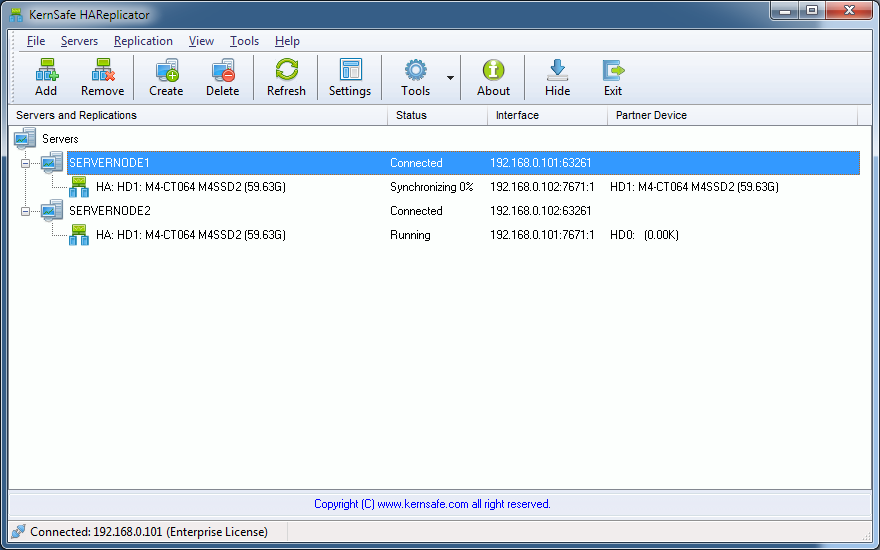Click interface 192.168.0.101:63261
Viewport: 880px width, 550px height.
[x=540, y=163]
